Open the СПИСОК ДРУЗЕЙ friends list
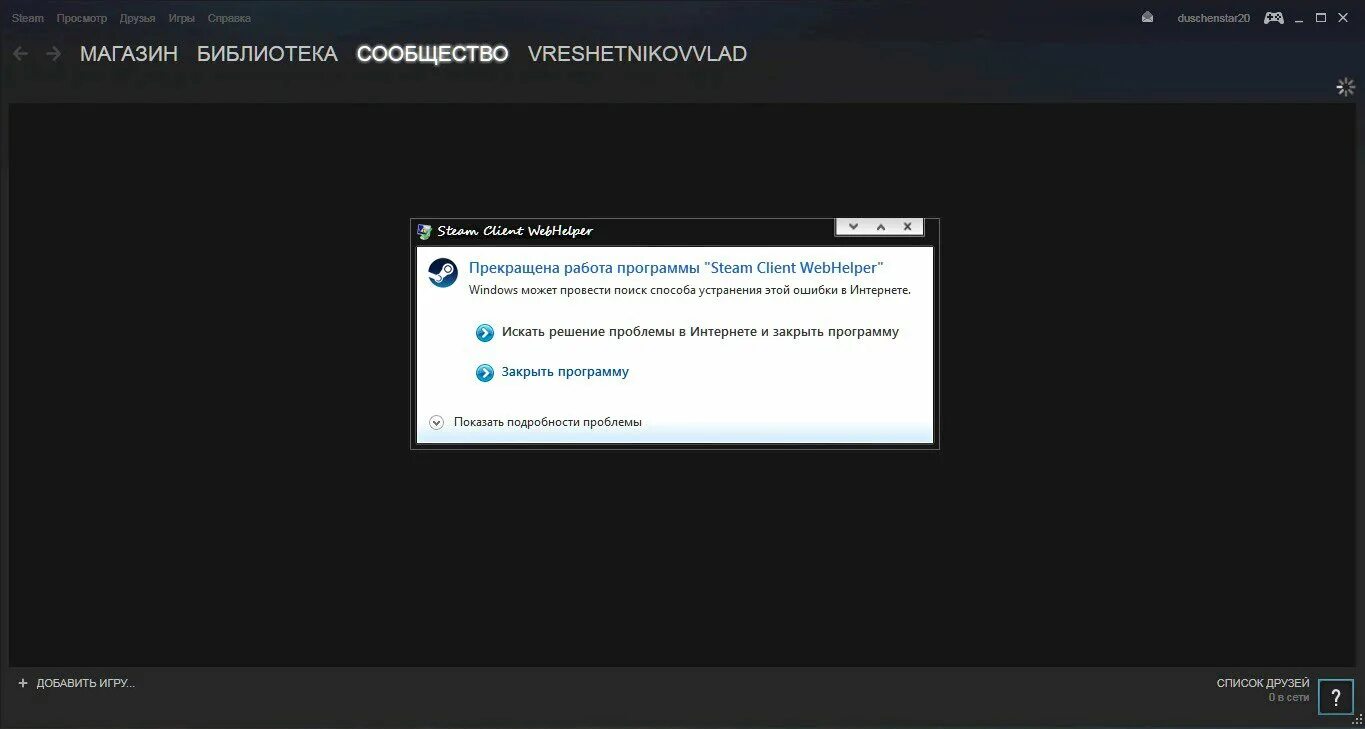1365x729 pixels. coord(1263,683)
